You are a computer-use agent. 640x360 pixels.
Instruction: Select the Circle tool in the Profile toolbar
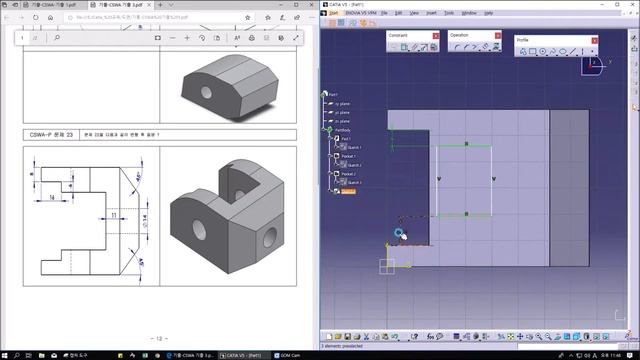pos(542,51)
